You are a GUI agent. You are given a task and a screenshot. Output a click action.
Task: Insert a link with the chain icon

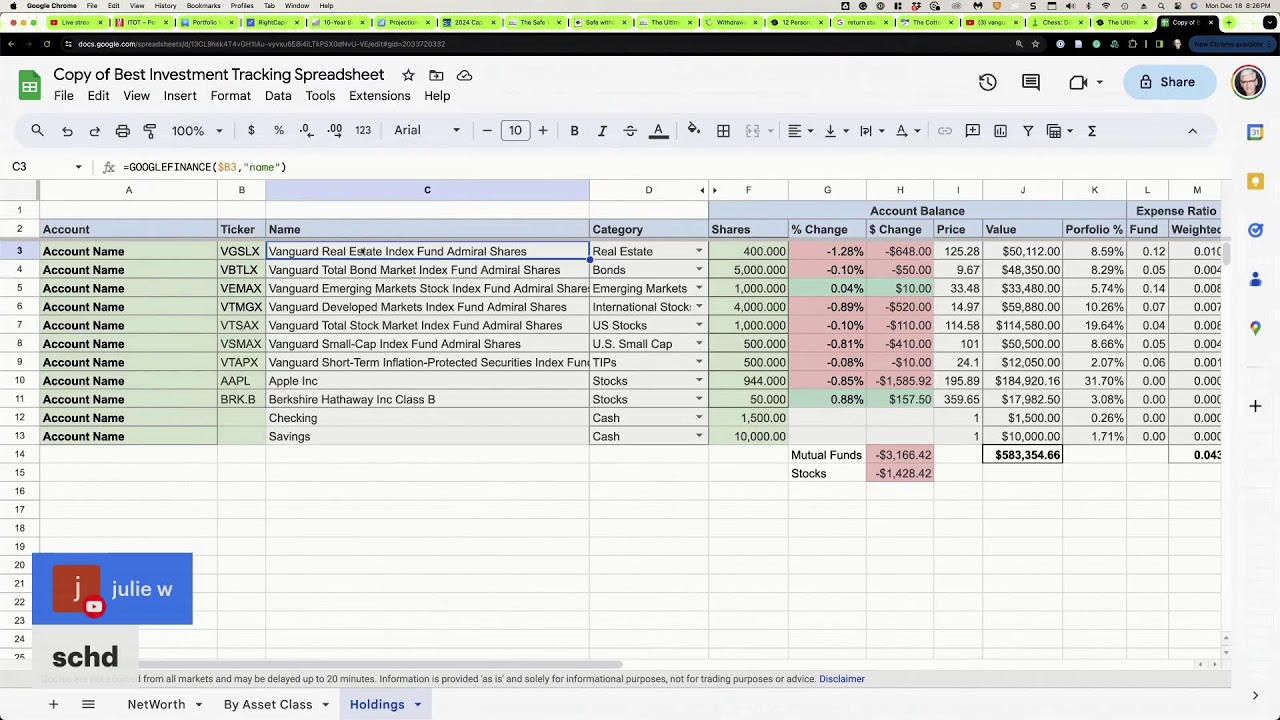point(945,131)
